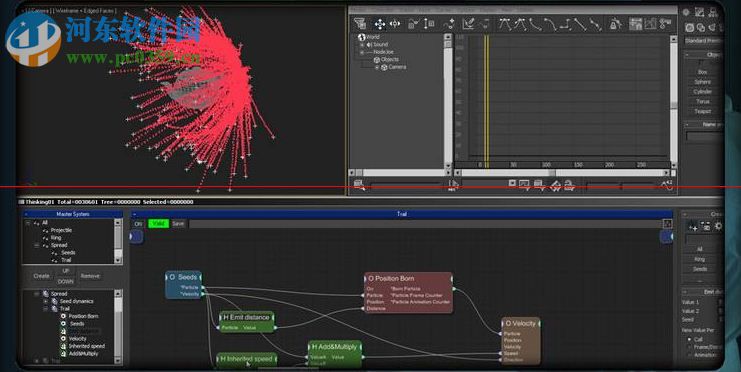This screenshot has height=372, width=741.
Task: Collapse the Spread group in Master System tree
Action: 36,245
